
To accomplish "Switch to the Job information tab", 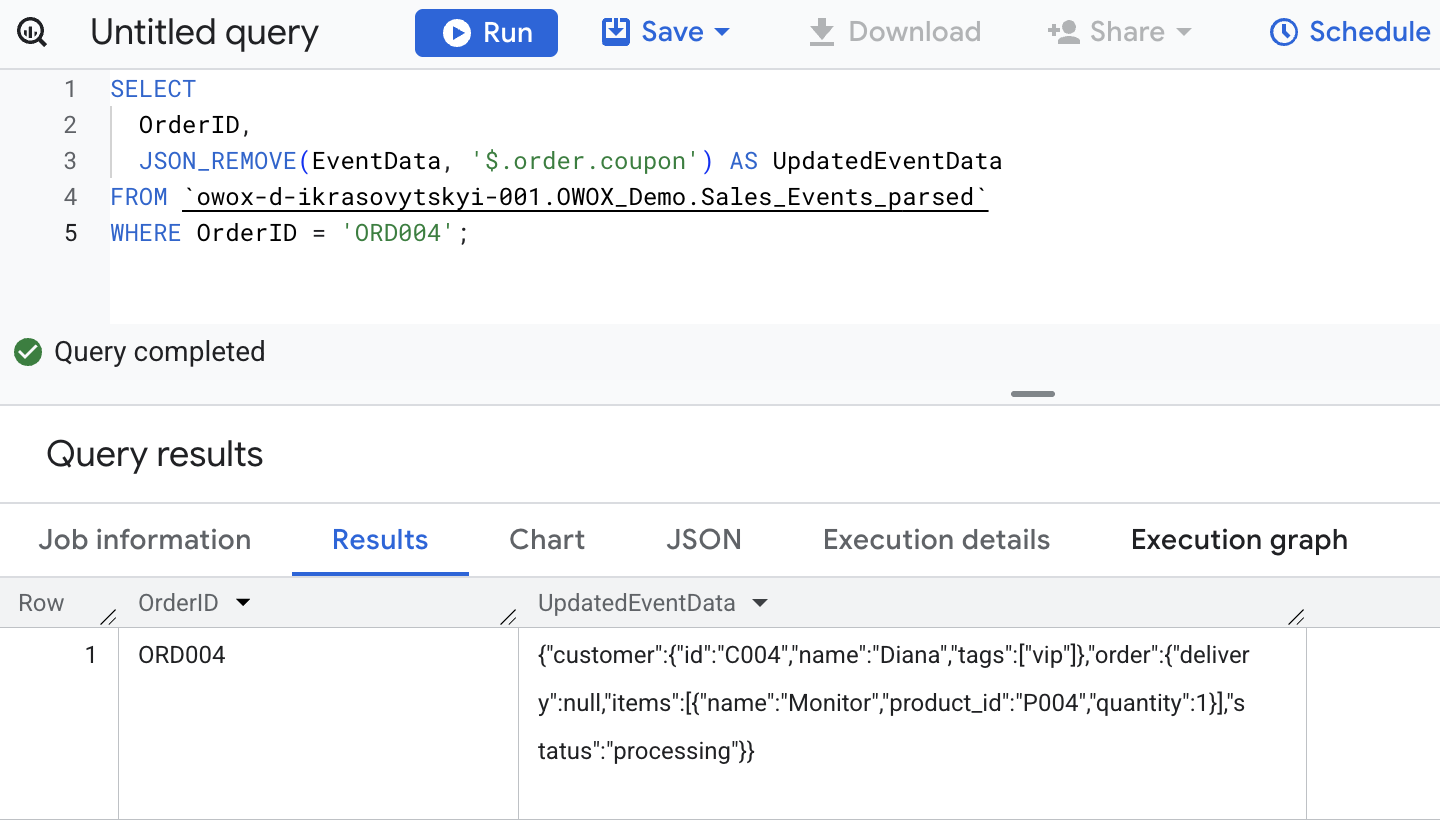I will point(145,540).
